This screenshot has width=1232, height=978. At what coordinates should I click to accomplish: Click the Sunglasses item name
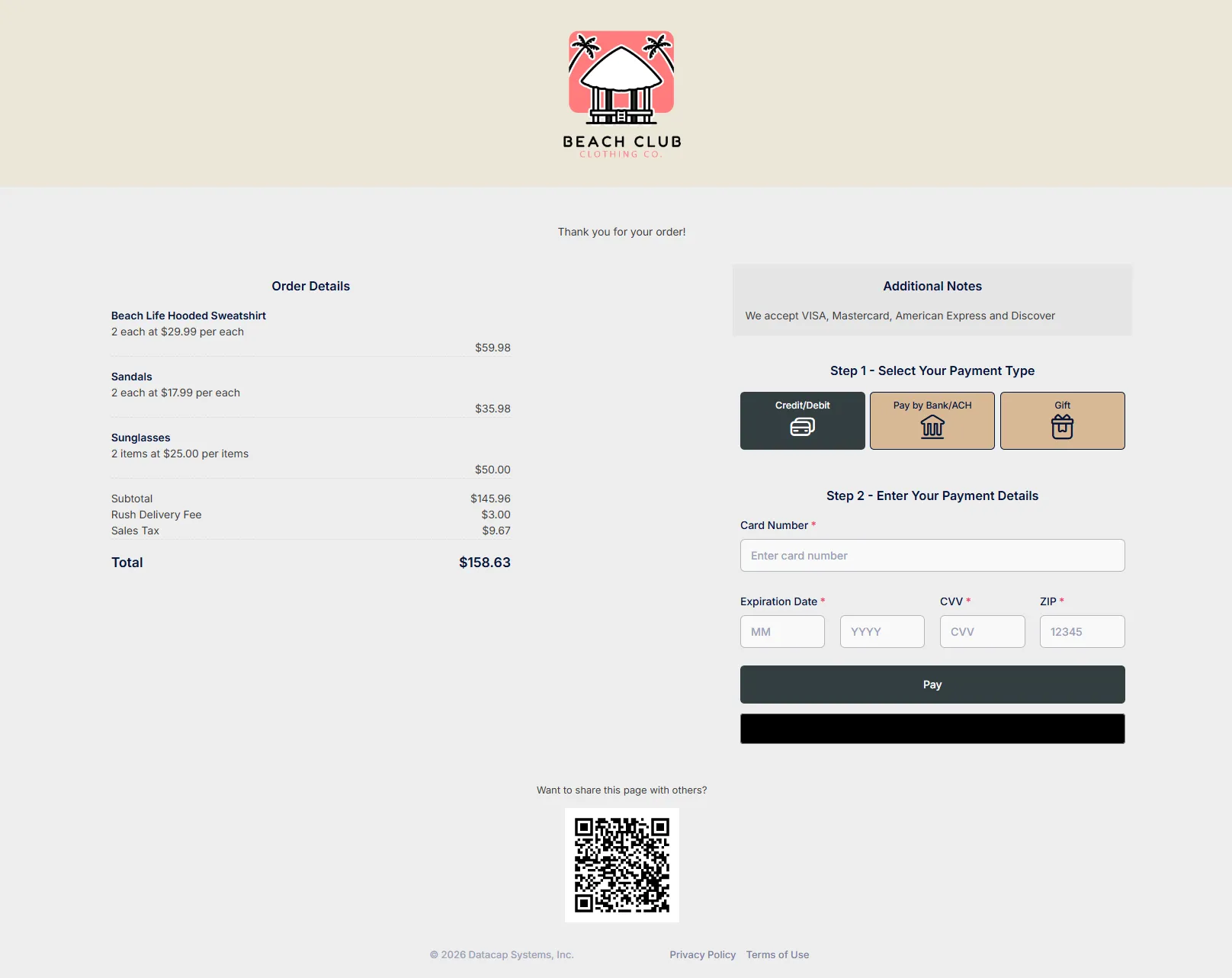(141, 438)
